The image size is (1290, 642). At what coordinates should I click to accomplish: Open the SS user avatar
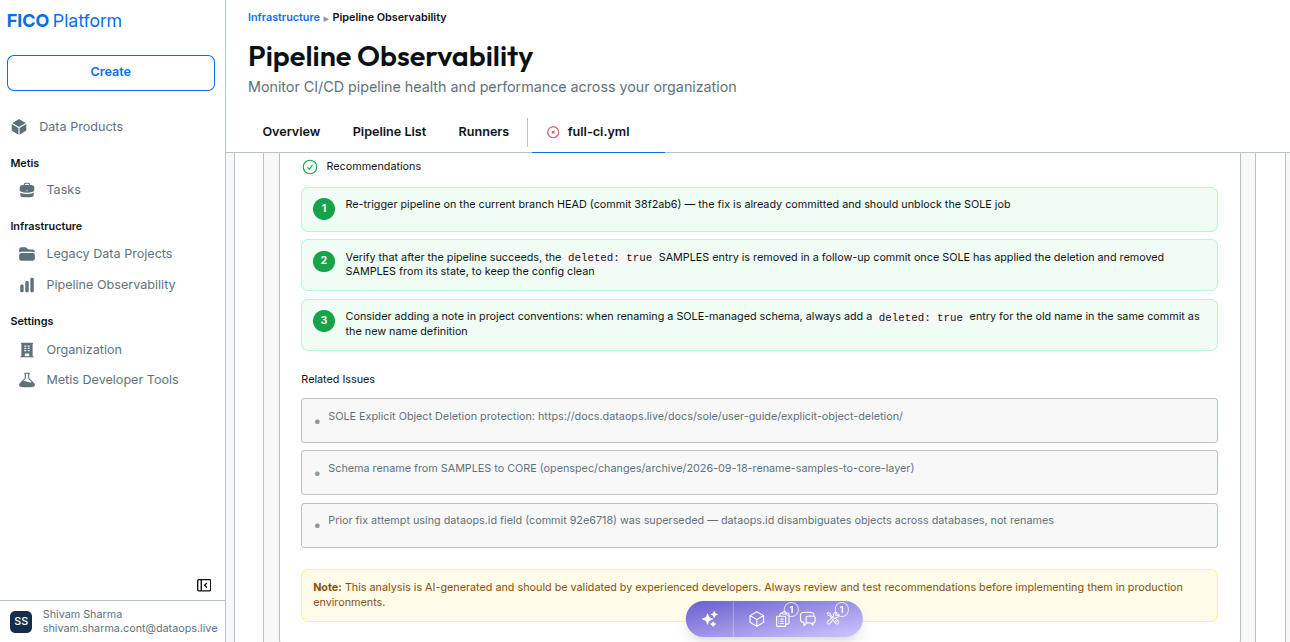coord(21,621)
